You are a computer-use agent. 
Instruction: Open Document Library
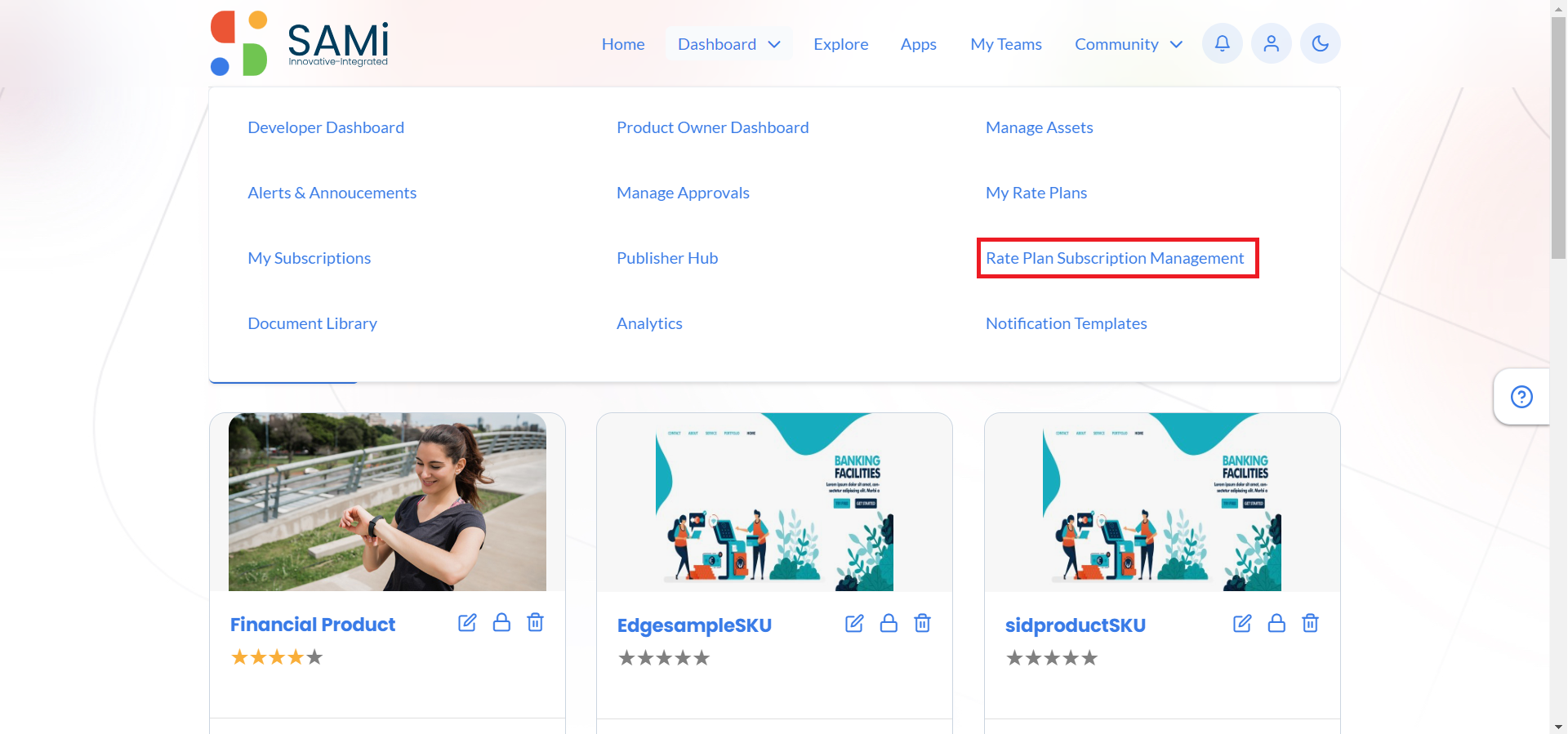click(312, 323)
